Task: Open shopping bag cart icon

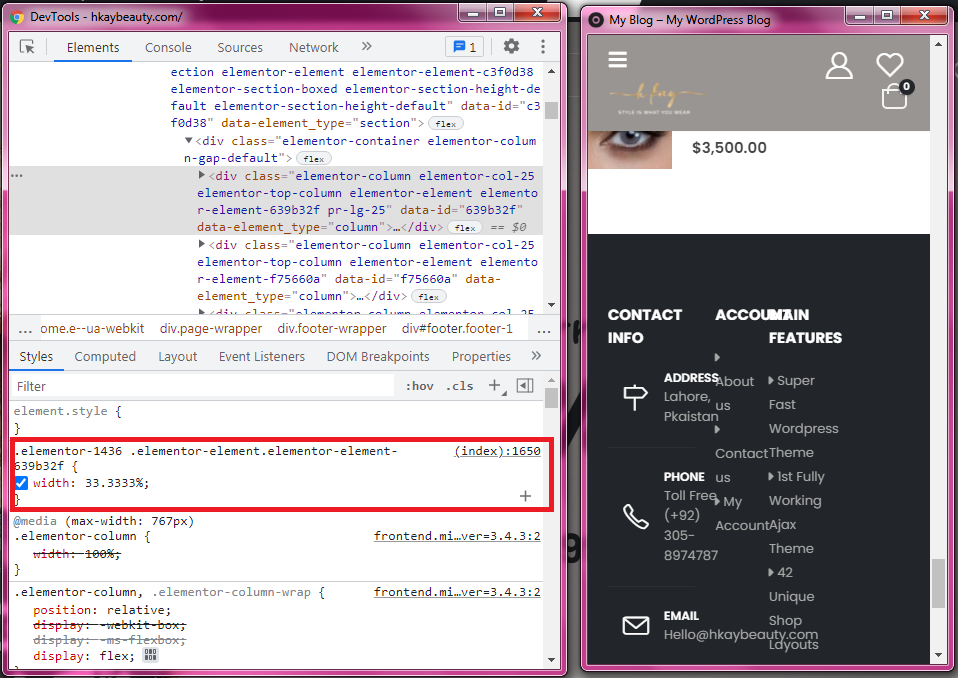Action: coord(895,96)
